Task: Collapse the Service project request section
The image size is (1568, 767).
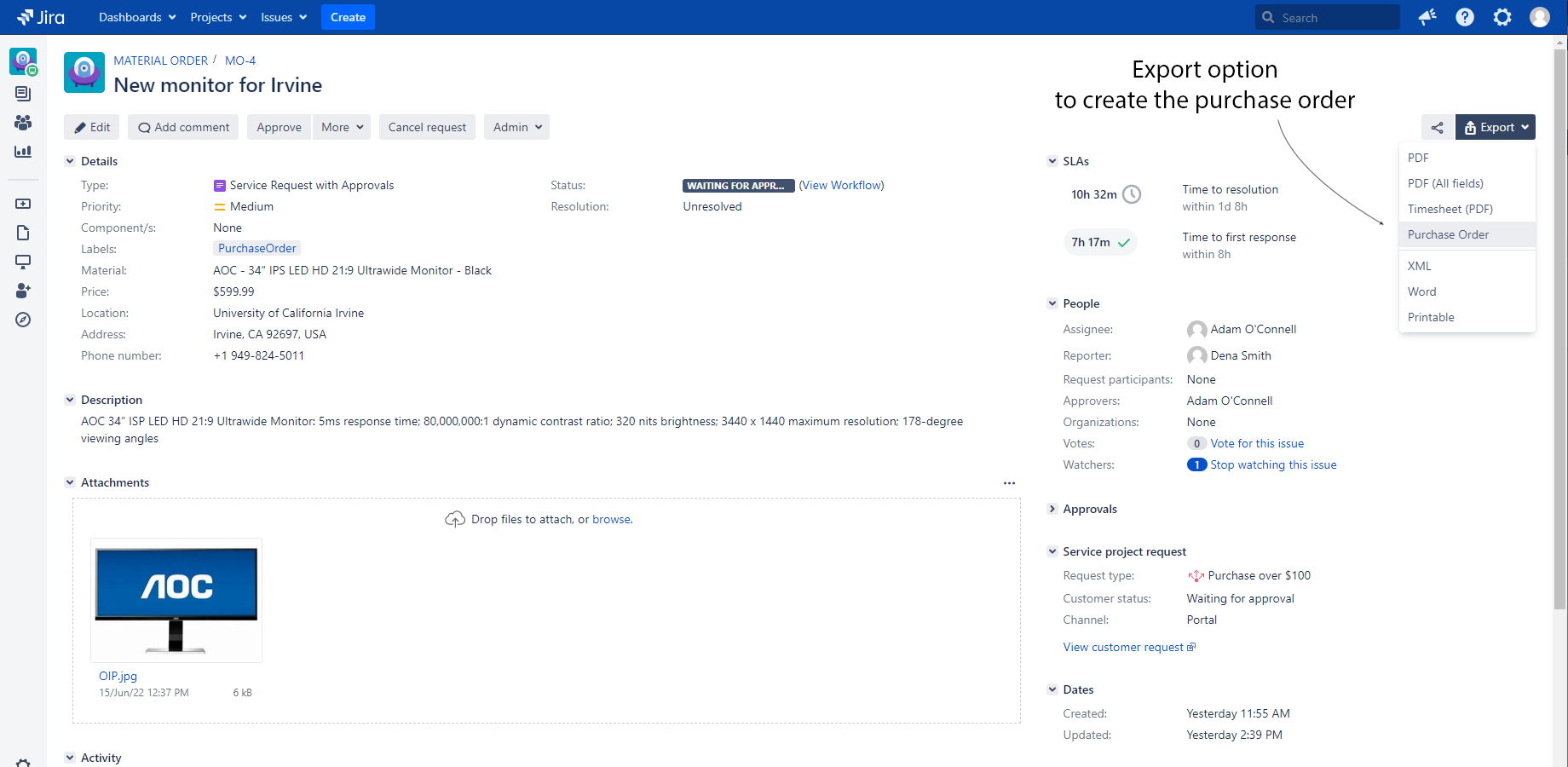Action: [1052, 551]
